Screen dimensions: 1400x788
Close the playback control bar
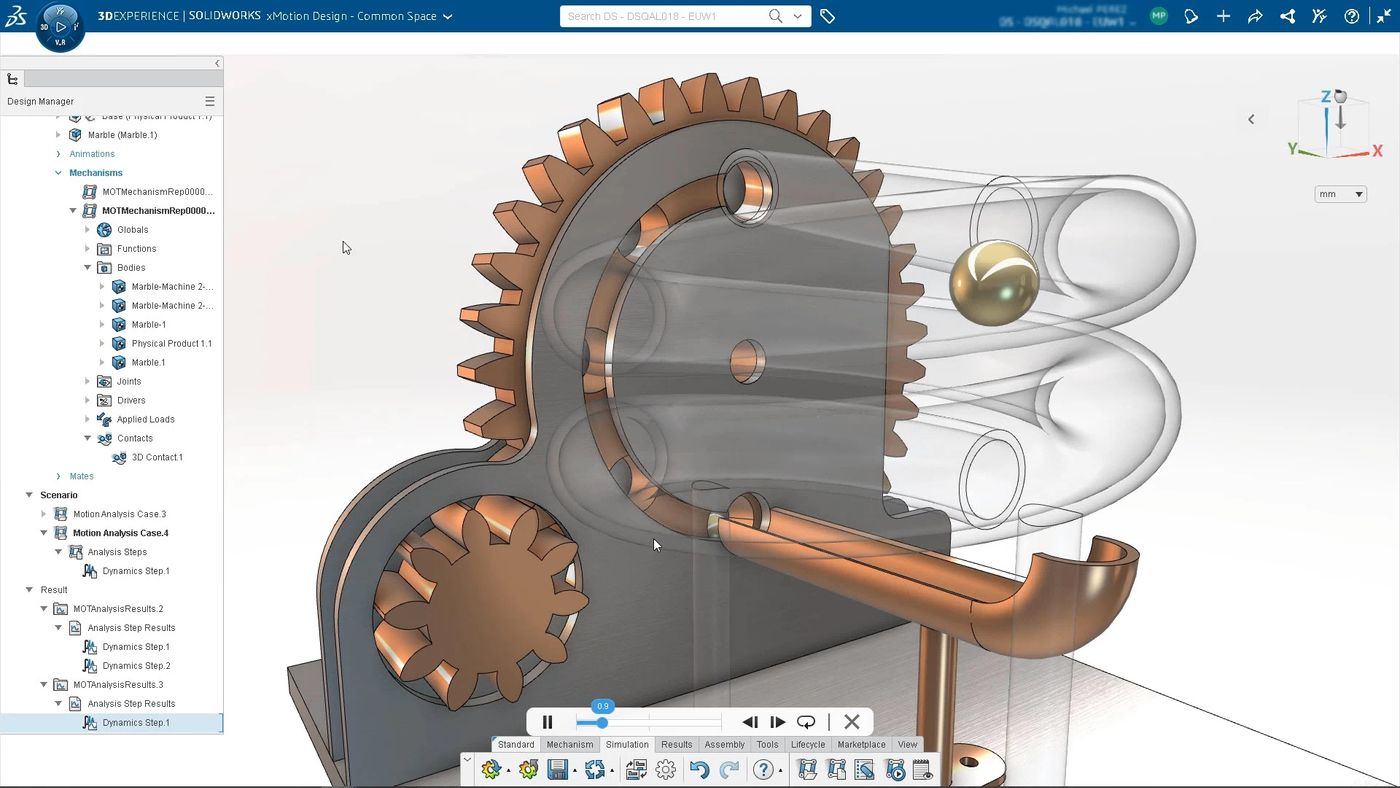point(851,721)
